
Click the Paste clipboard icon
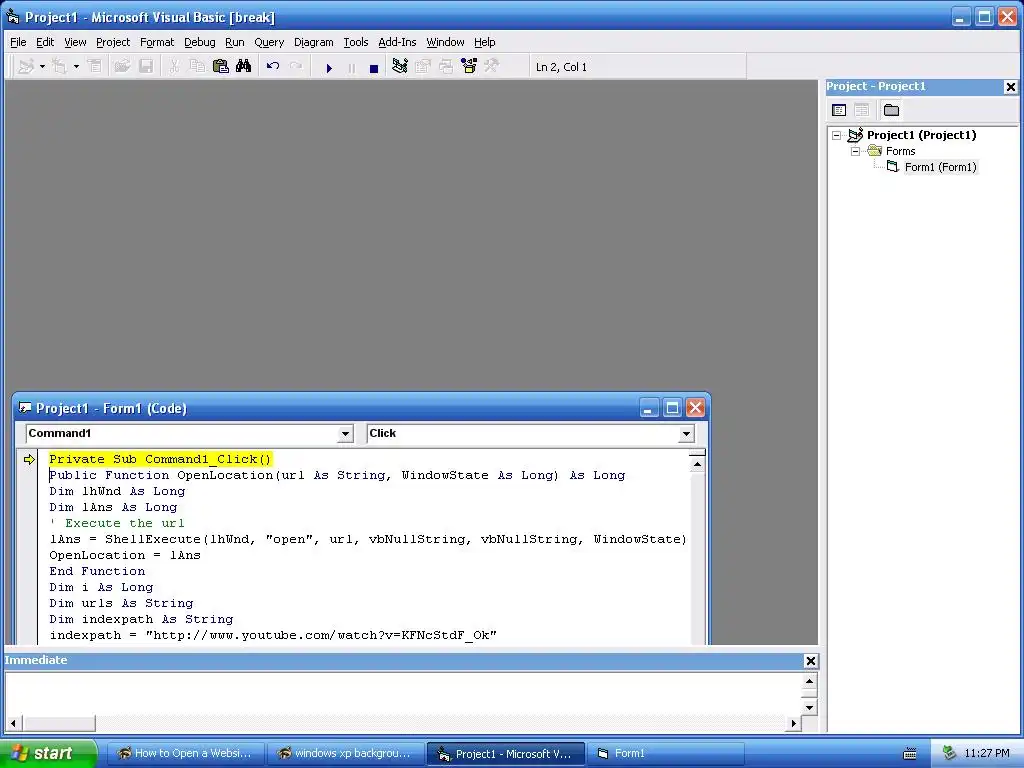(221, 67)
